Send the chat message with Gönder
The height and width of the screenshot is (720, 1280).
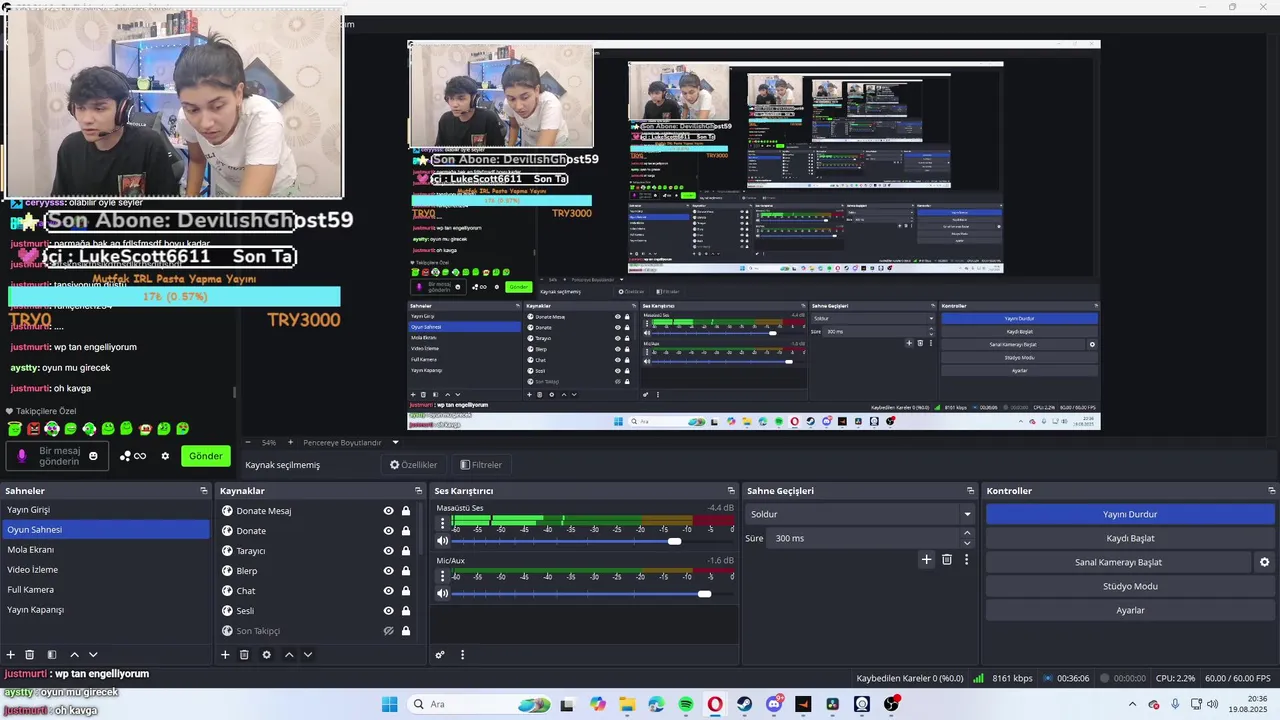206,456
